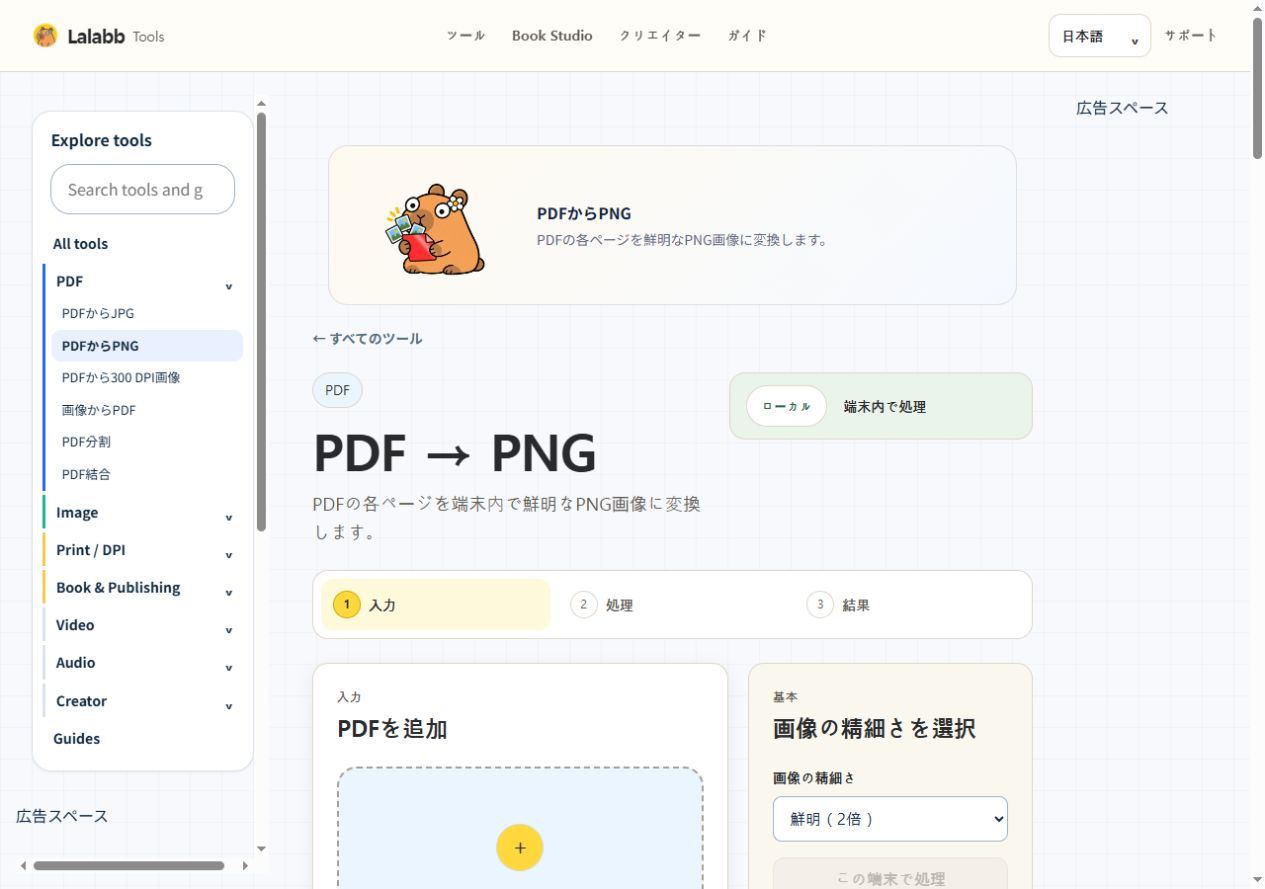This screenshot has height=889, width=1265.
Task: Click the PDFを追加 heading
Action: (x=392, y=729)
